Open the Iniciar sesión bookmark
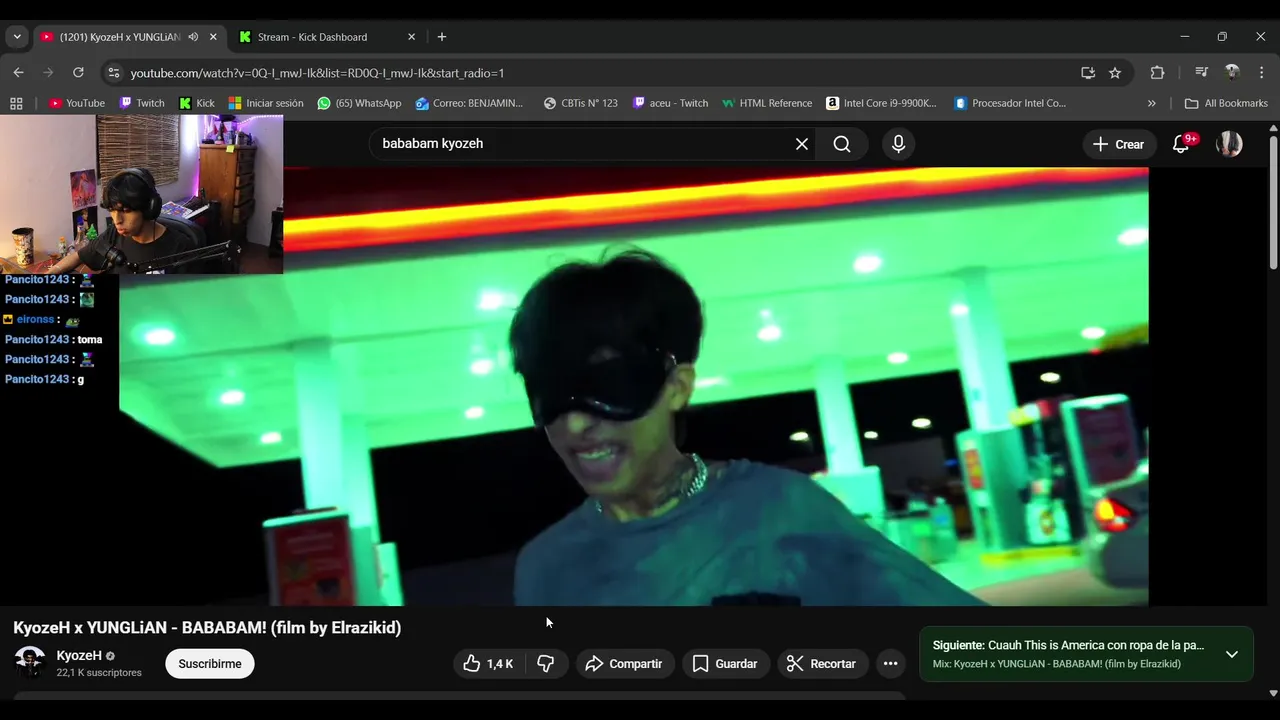 (x=266, y=103)
